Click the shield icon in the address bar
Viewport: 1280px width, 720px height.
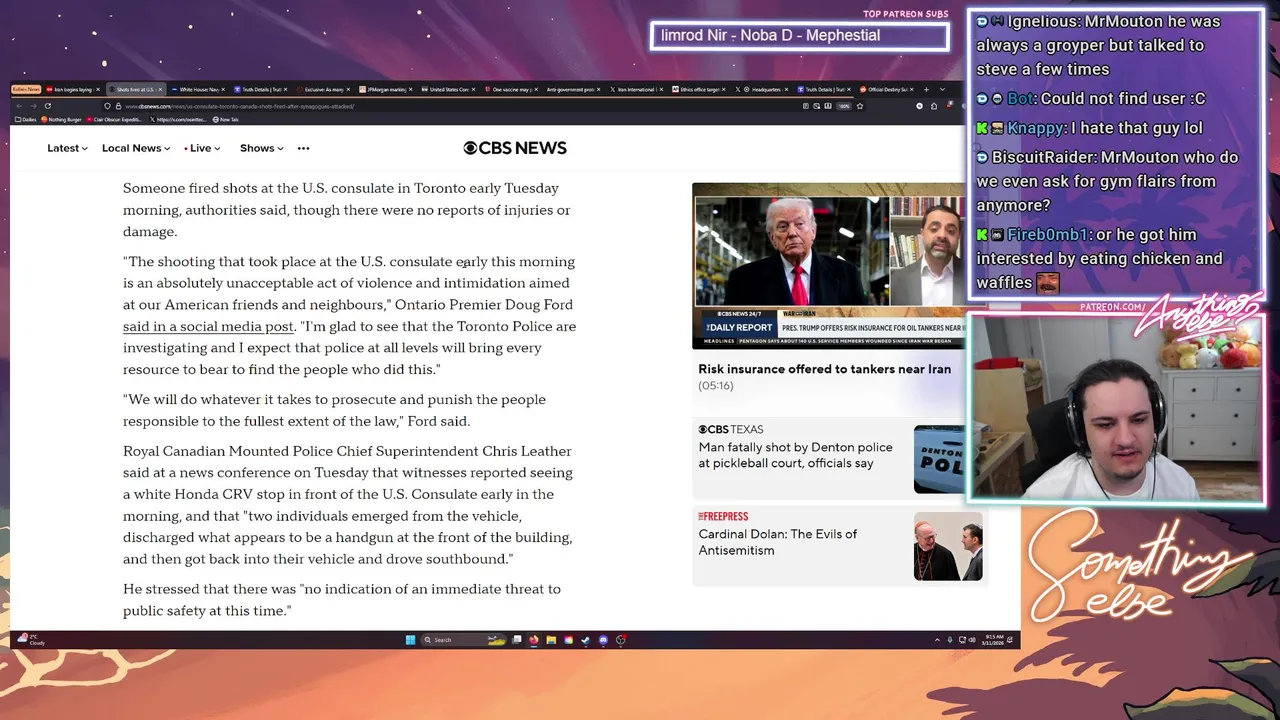pyautogui.click(x=107, y=106)
